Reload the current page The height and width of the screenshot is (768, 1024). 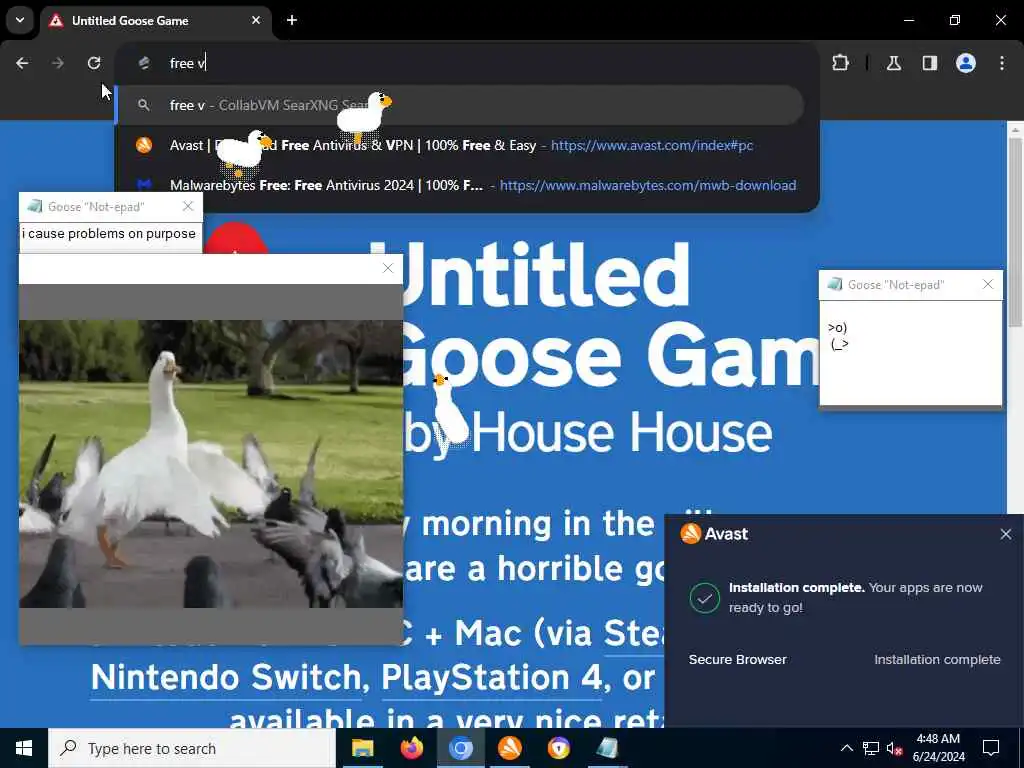[x=94, y=63]
